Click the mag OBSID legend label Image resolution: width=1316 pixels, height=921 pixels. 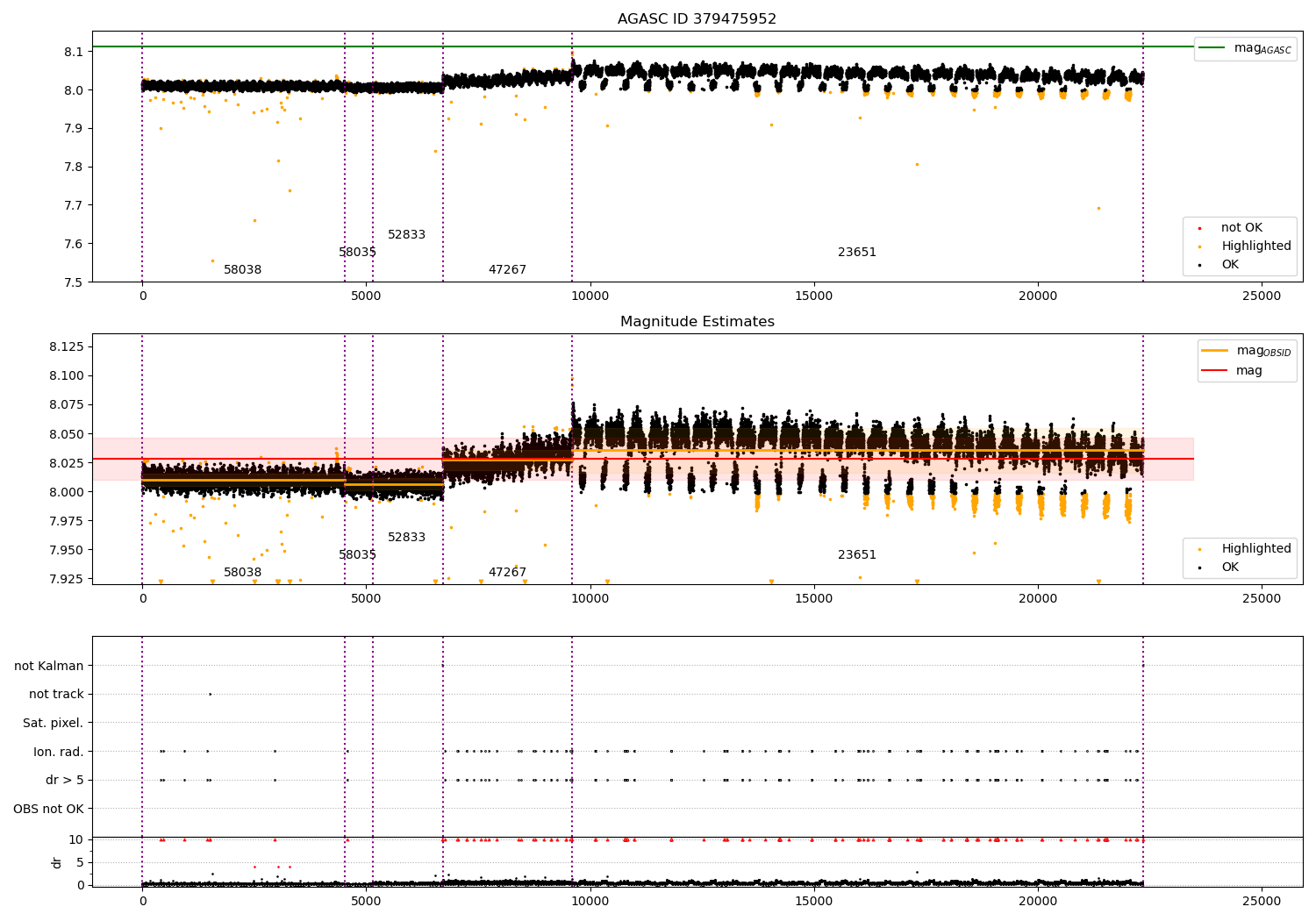(x=1263, y=352)
